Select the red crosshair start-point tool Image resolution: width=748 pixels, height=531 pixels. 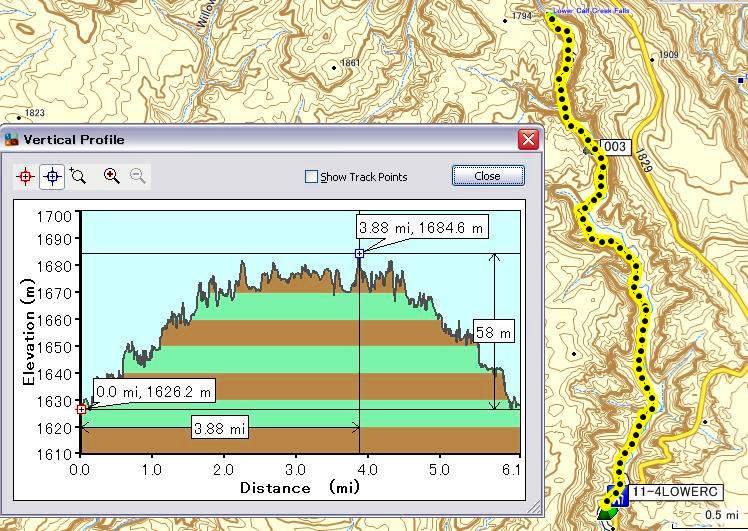tap(25, 176)
